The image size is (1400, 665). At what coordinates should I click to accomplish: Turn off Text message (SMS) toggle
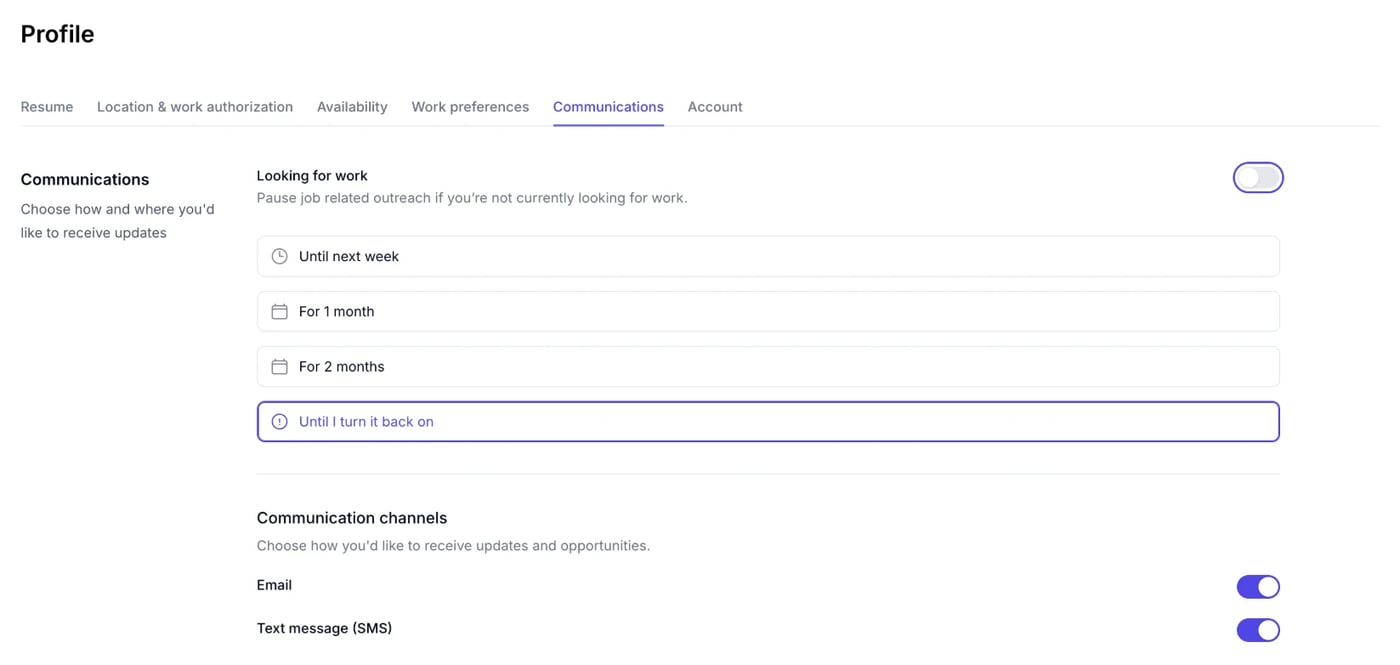tap(1258, 629)
